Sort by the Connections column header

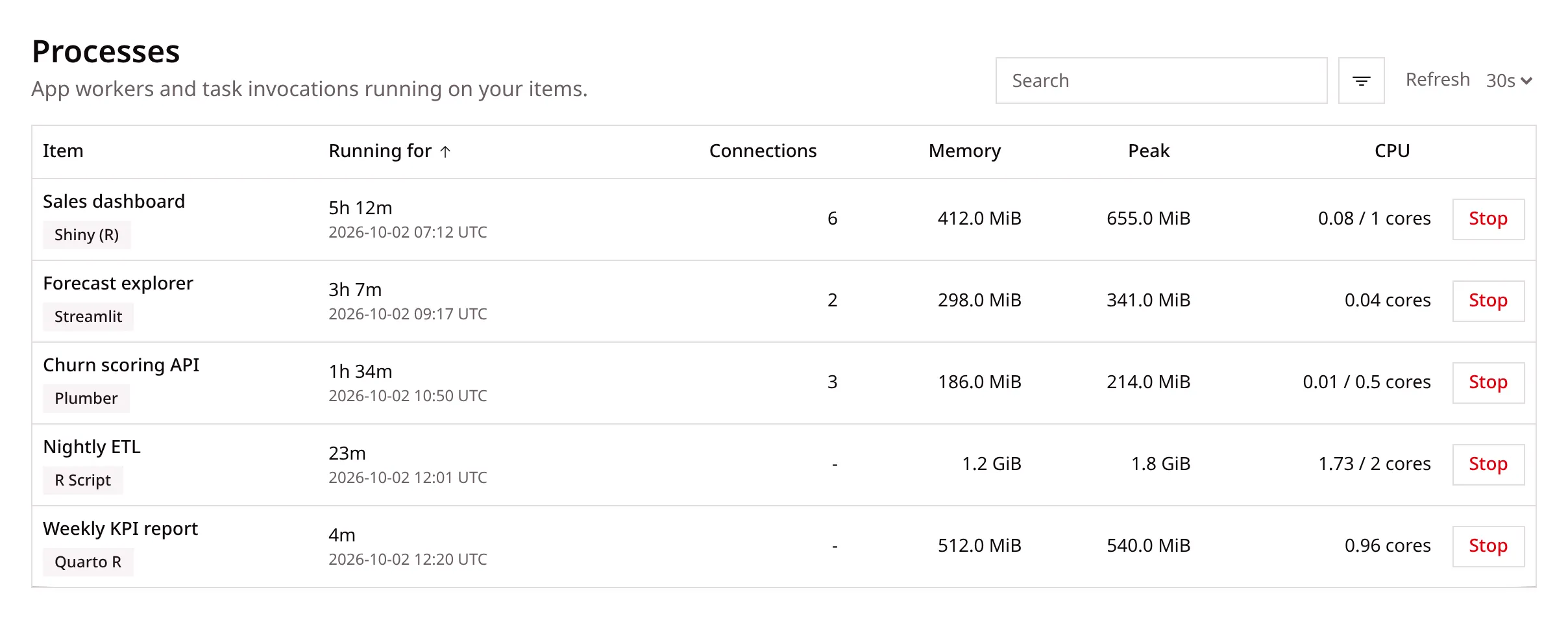click(x=763, y=151)
